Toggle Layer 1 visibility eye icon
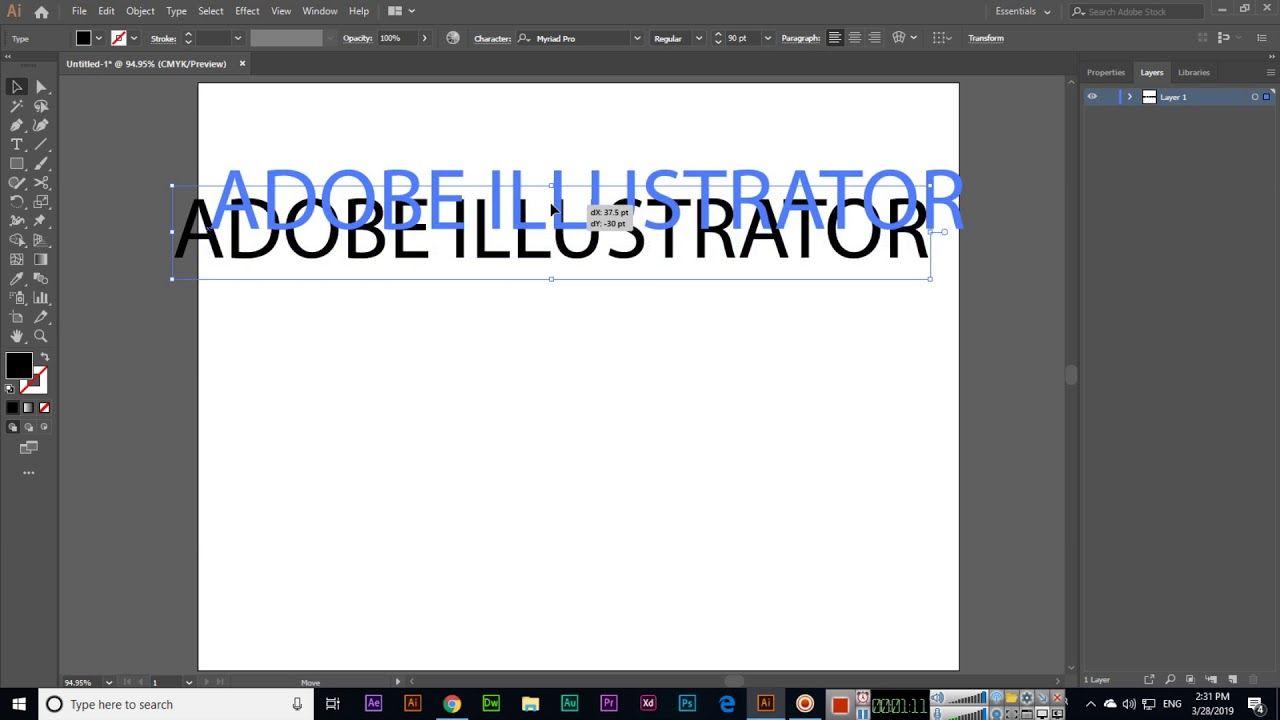The image size is (1280, 720). pos(1093,96)
